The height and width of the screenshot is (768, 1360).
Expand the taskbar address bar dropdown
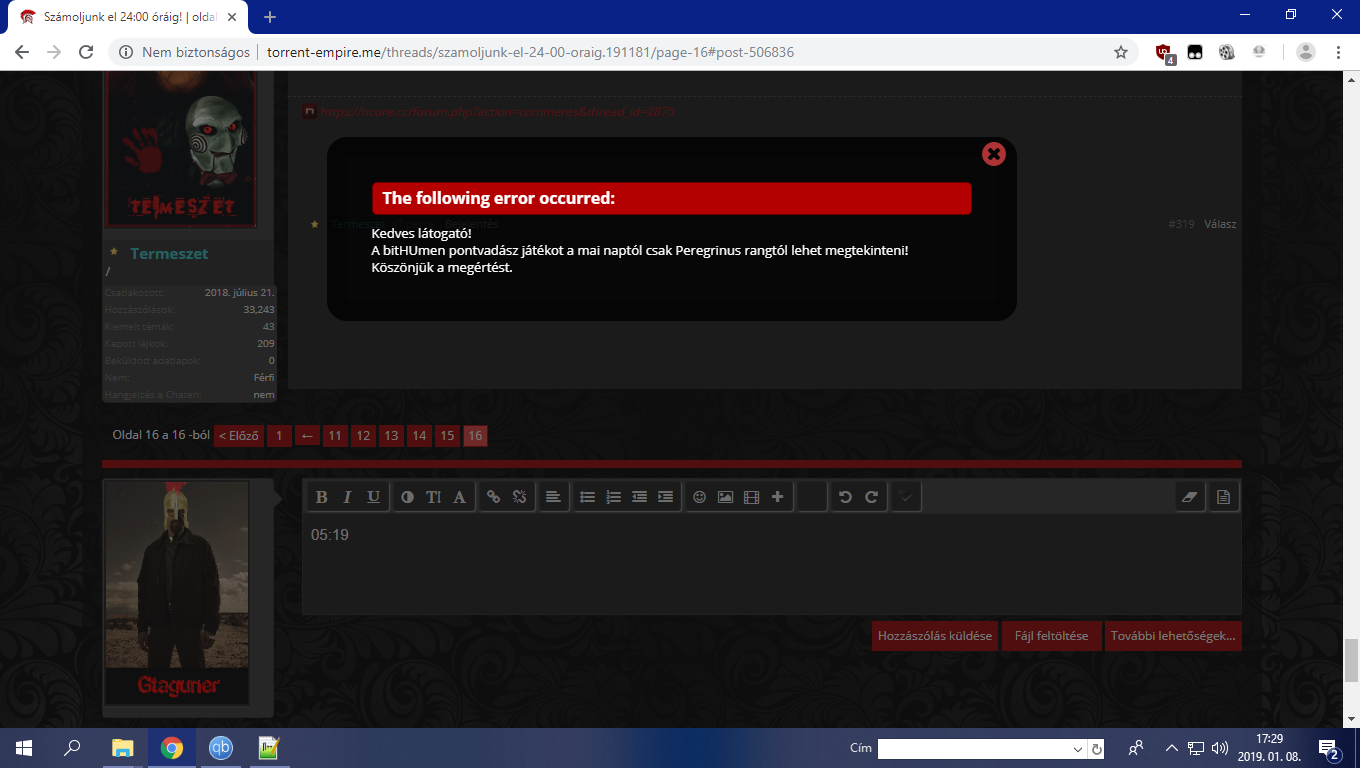coord(1078,749)
